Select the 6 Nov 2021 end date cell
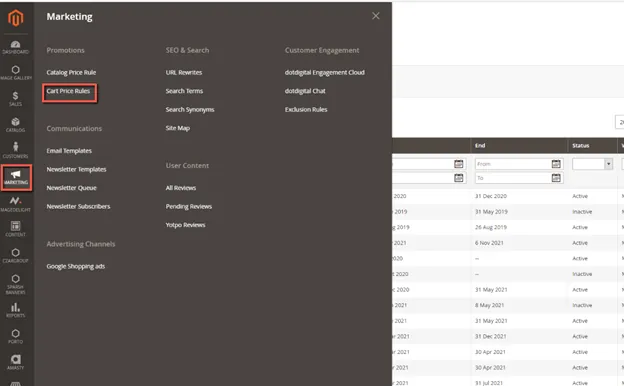 pos(489,243)
